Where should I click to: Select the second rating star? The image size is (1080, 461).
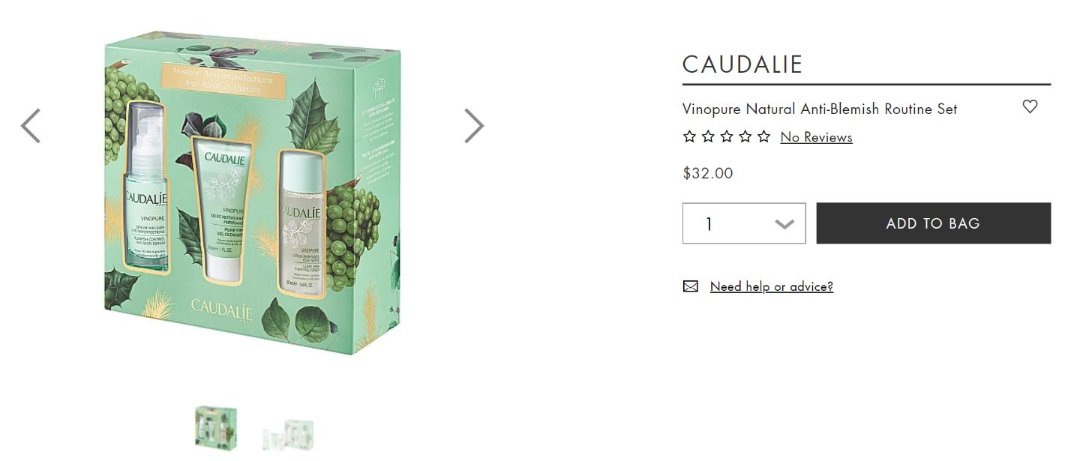(x=707, y=136)
